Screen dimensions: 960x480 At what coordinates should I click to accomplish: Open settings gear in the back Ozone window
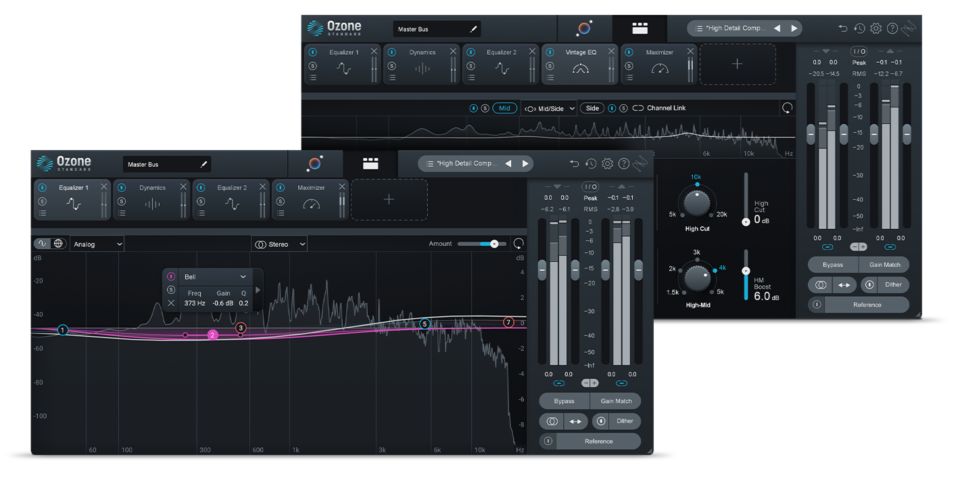coord(876,28)
